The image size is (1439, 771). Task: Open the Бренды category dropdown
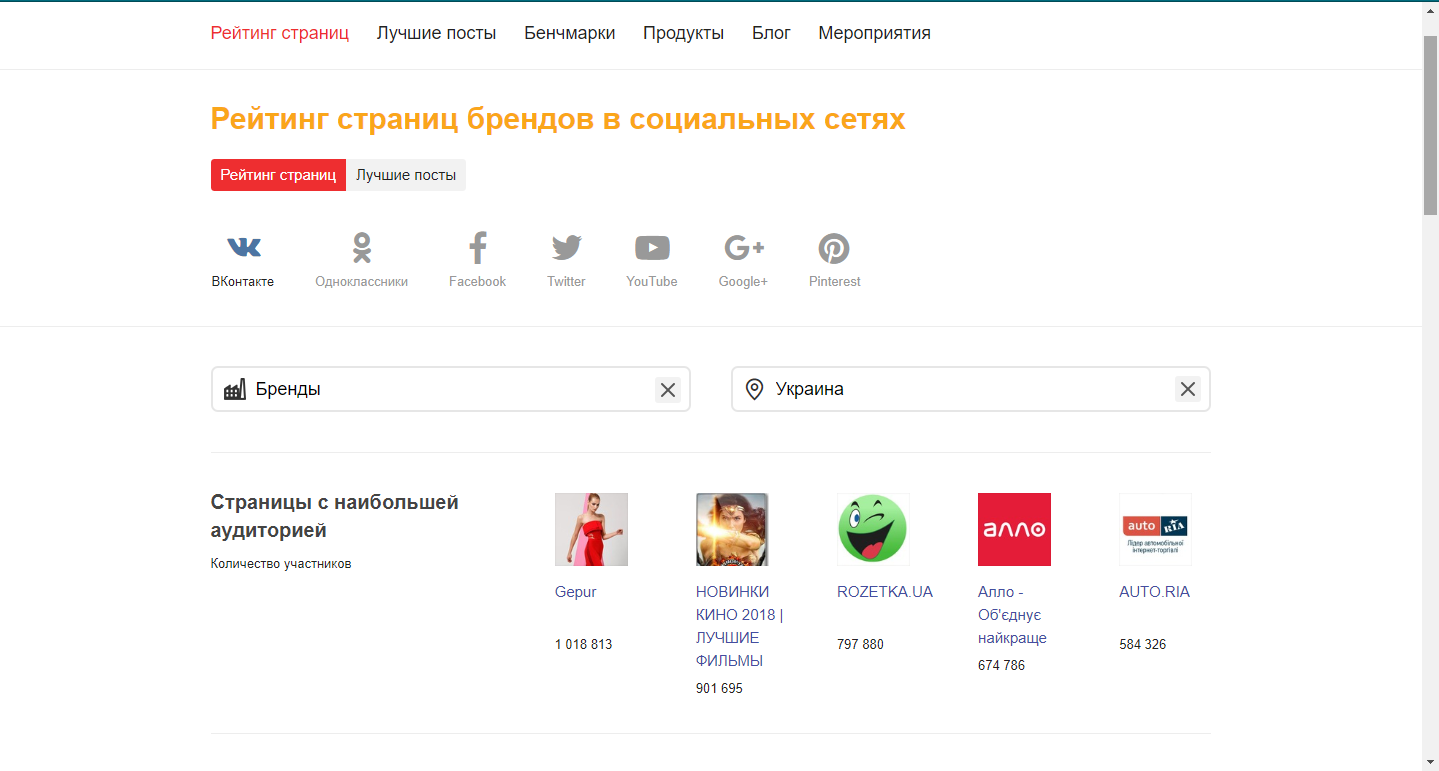click(440, 390)
